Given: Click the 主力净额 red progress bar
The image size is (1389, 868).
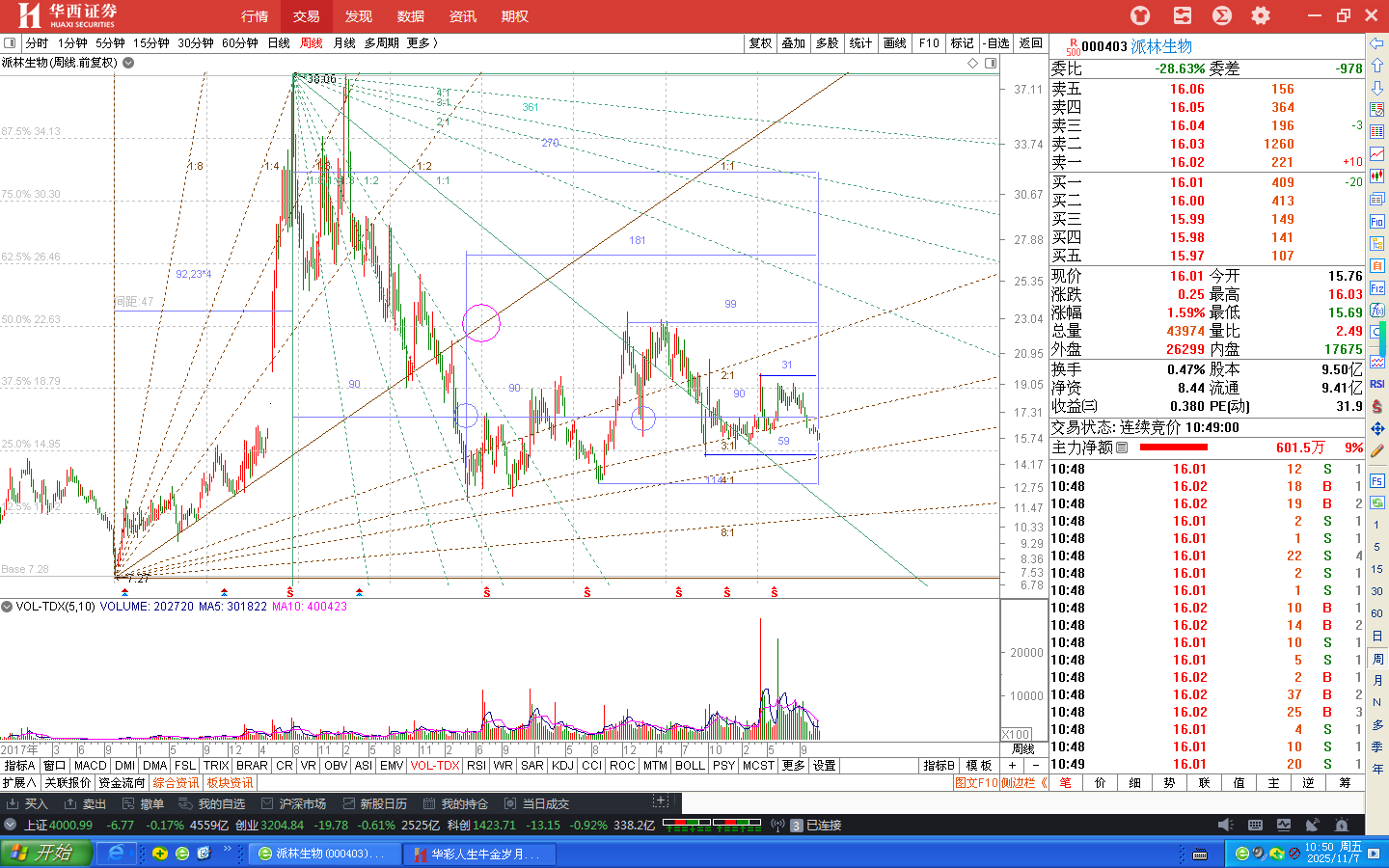Looking at the screenshot, I should [1173, 448].
